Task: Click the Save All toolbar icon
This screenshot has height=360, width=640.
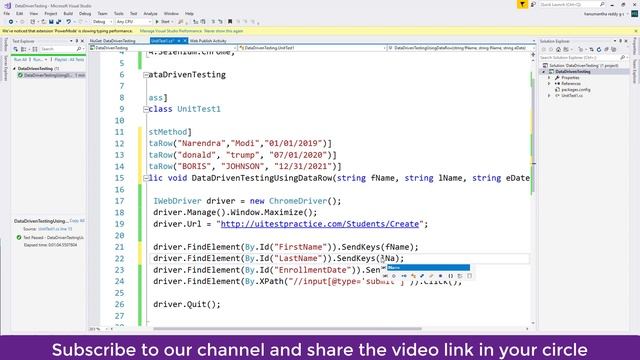Action: (x=58, y=22)
